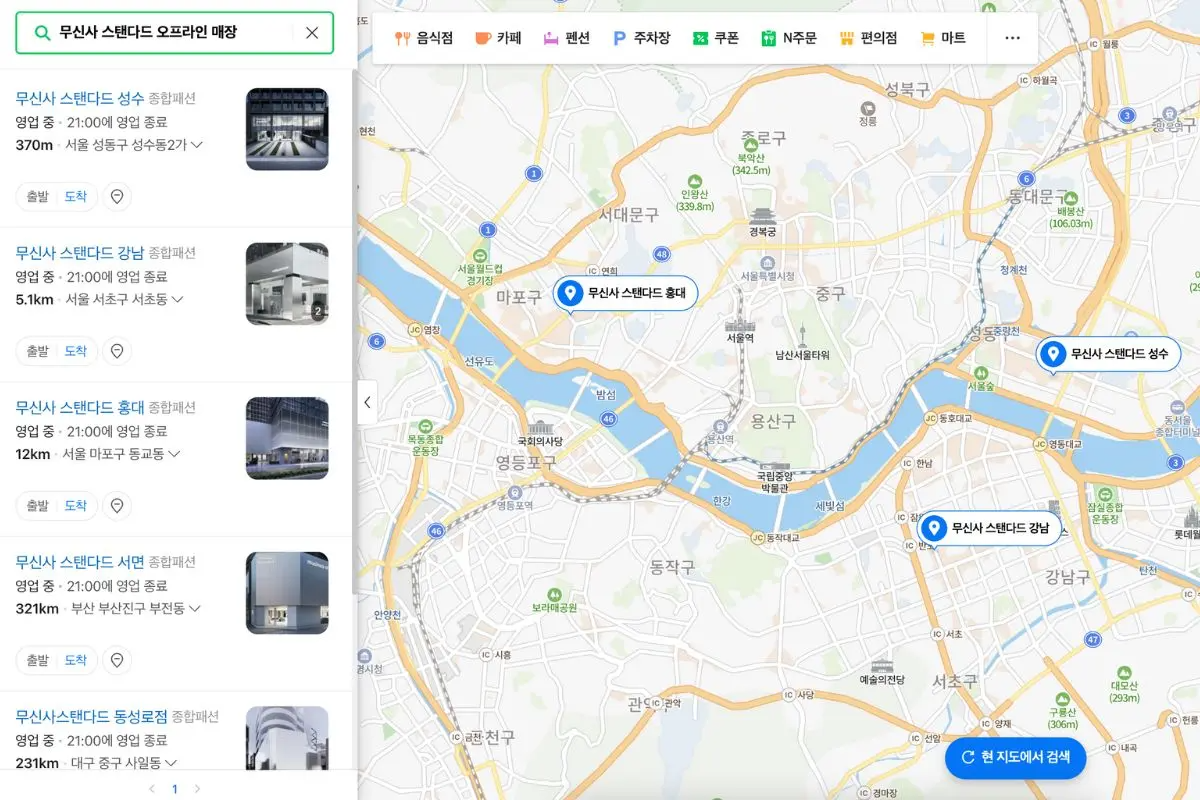Toggle the bookmark pin for 무신사 스탠다드 서면

point(117,660)
